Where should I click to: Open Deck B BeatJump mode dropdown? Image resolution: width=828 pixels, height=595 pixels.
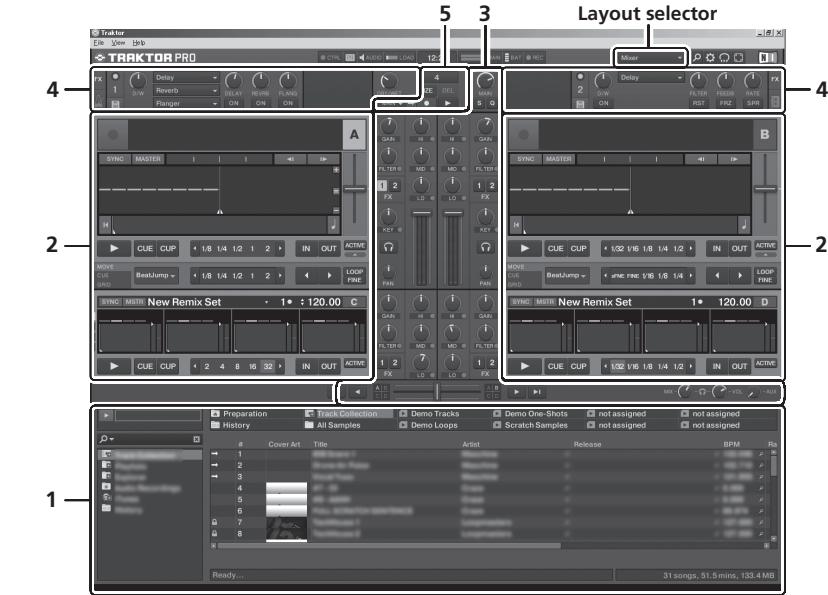point(566,275)
